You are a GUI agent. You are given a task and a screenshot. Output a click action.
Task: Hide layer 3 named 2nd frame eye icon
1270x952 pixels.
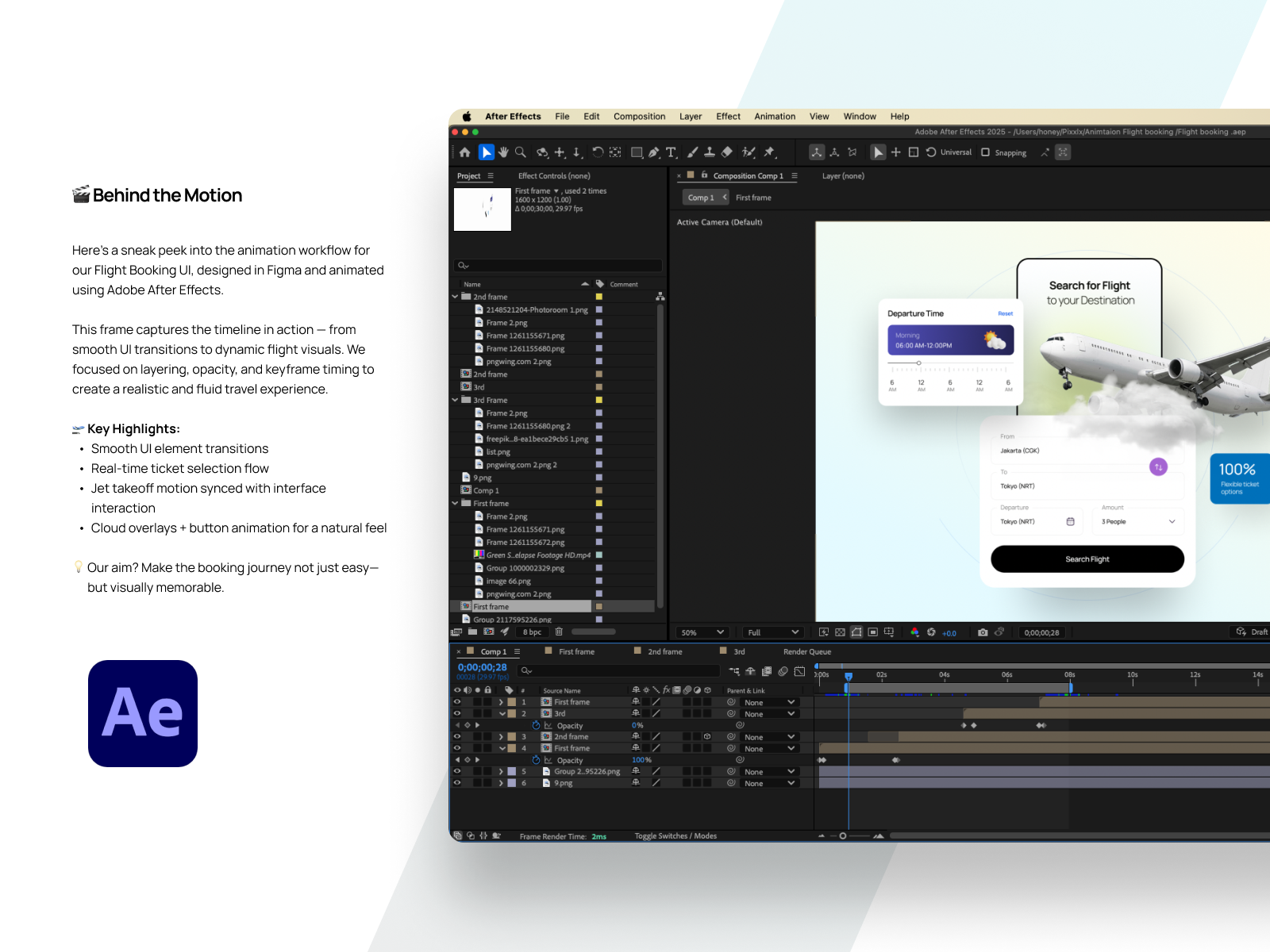pos(457,736)
